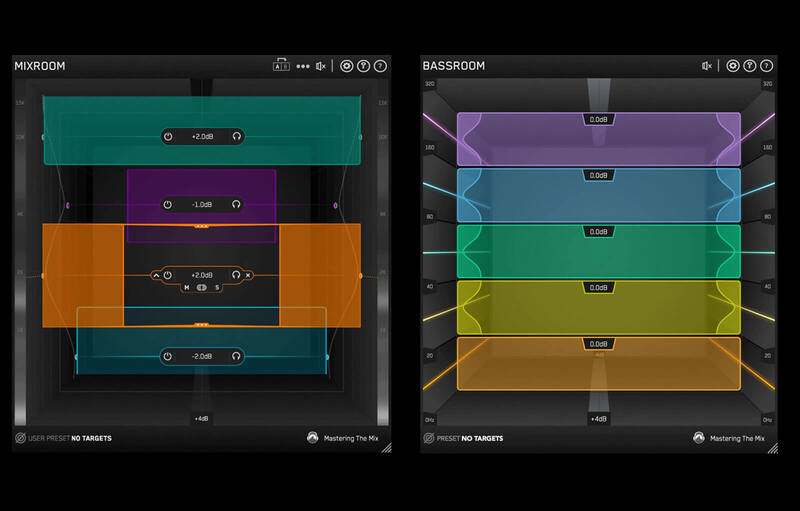Click the orange band +2.0dB gain value

[x=202, y=275]
